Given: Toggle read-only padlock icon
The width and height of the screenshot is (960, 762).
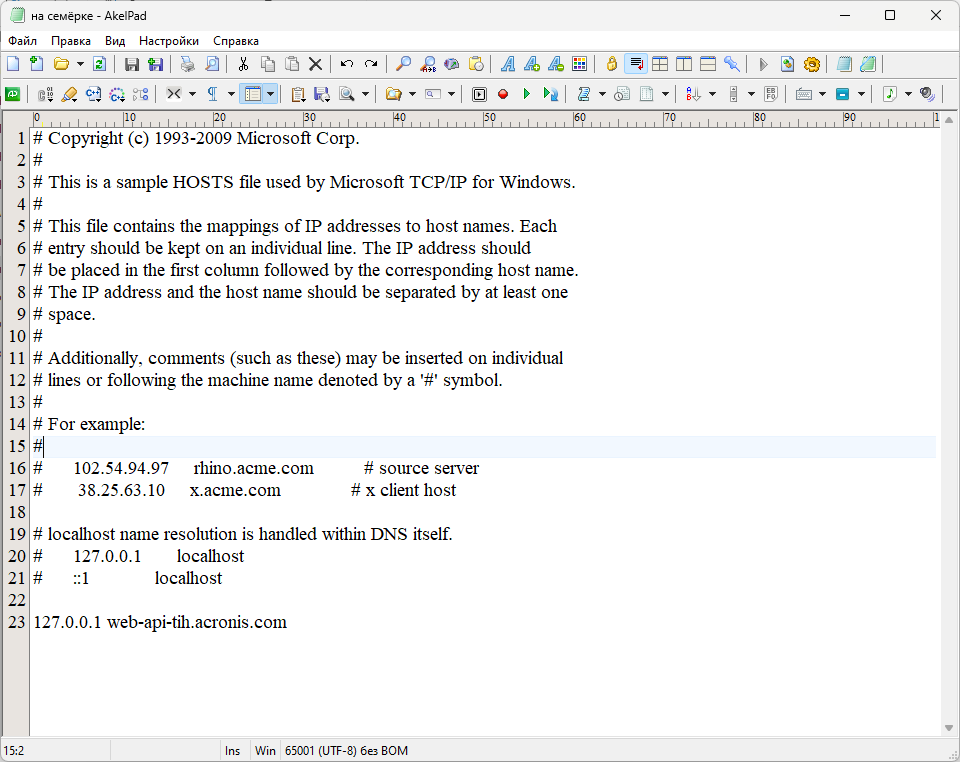Looking at the screenshot, I should (x=612, y=64).
